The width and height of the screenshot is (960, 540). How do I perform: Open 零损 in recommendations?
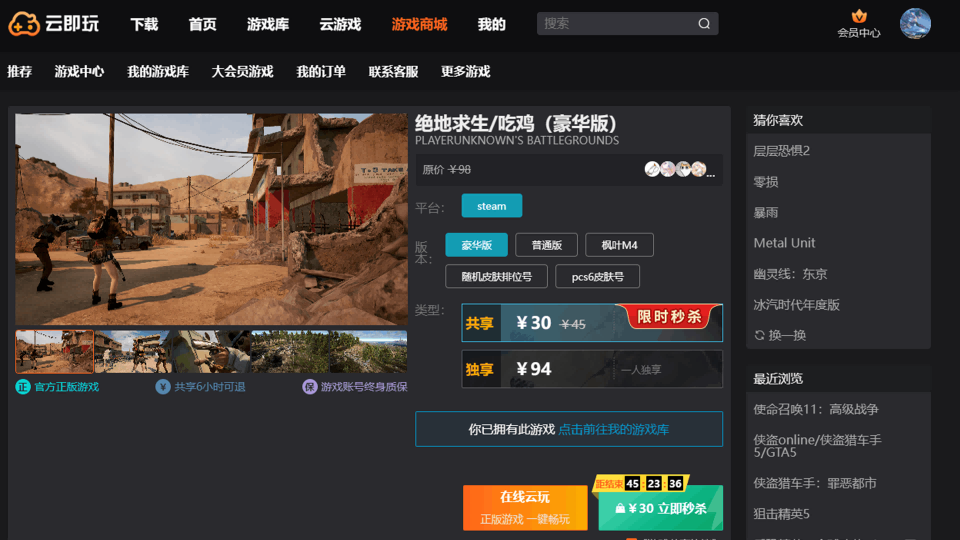(x=765, y=182)
